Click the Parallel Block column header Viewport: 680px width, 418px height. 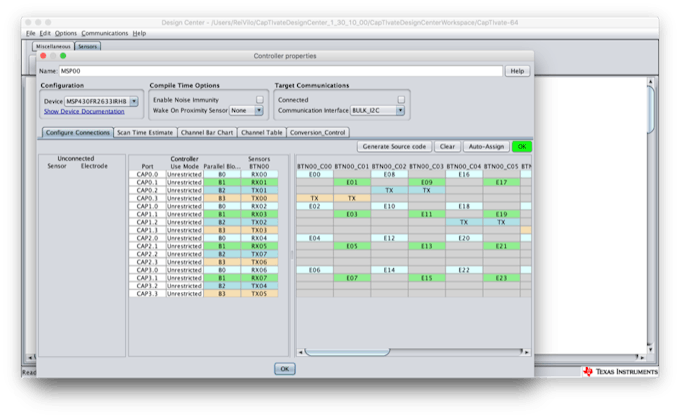pos(222,167)
